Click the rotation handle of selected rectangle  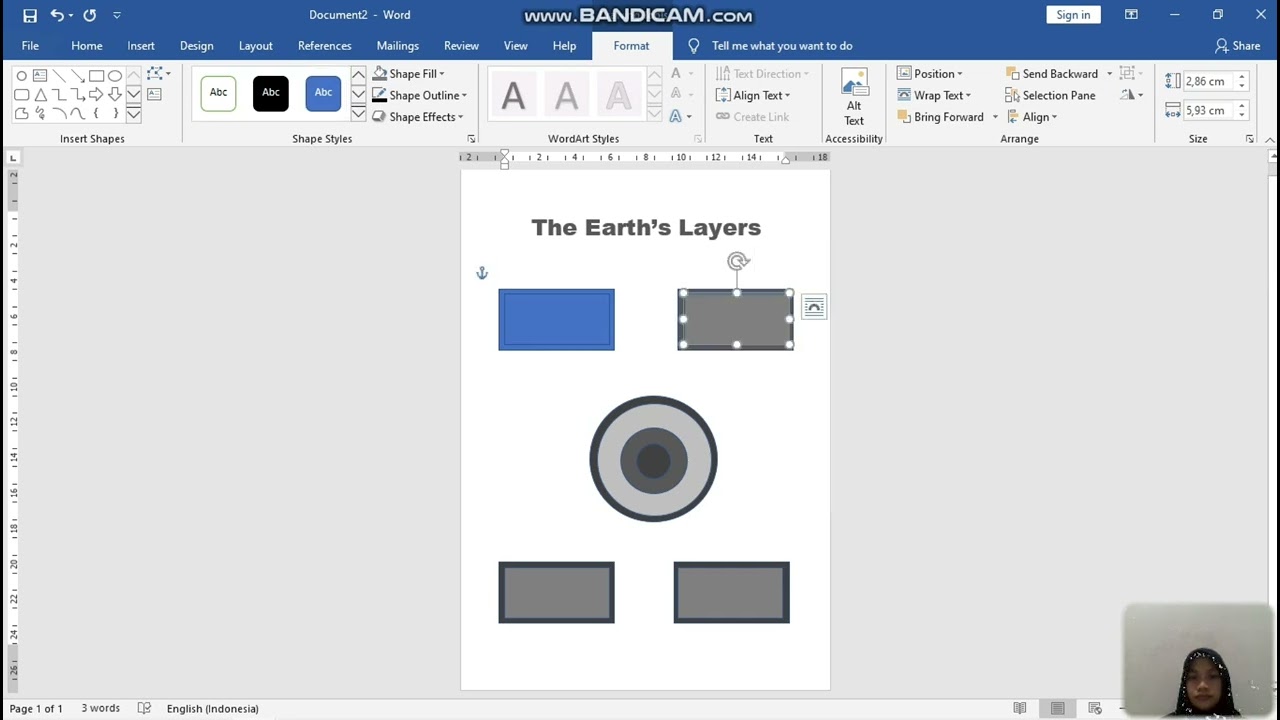[x=738, y=262]
